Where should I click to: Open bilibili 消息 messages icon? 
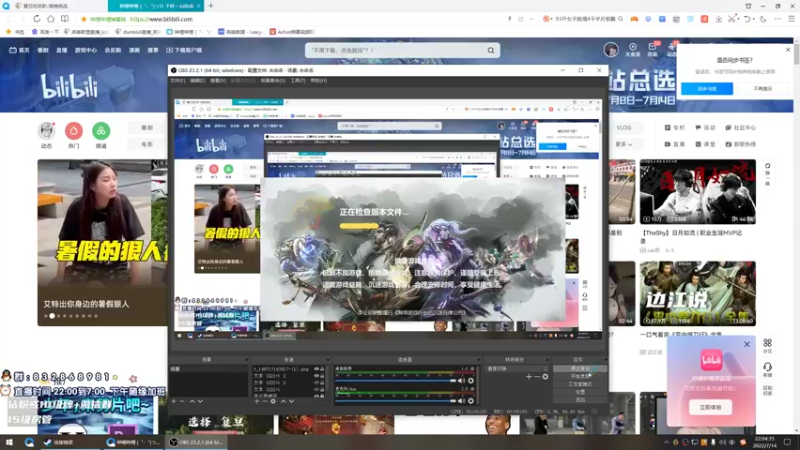click(653, 49)
